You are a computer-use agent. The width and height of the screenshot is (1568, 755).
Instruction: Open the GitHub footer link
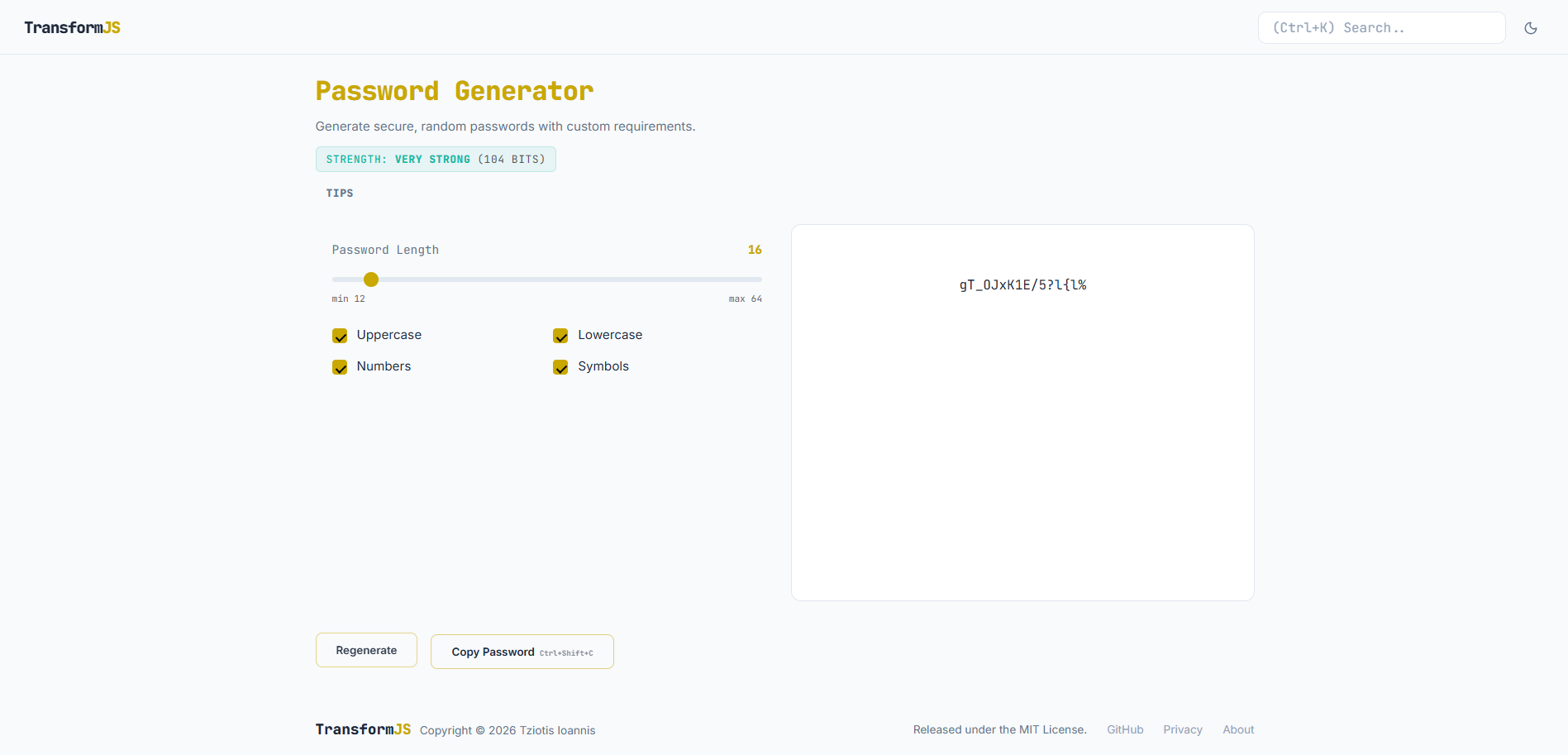coord(1125,729)
